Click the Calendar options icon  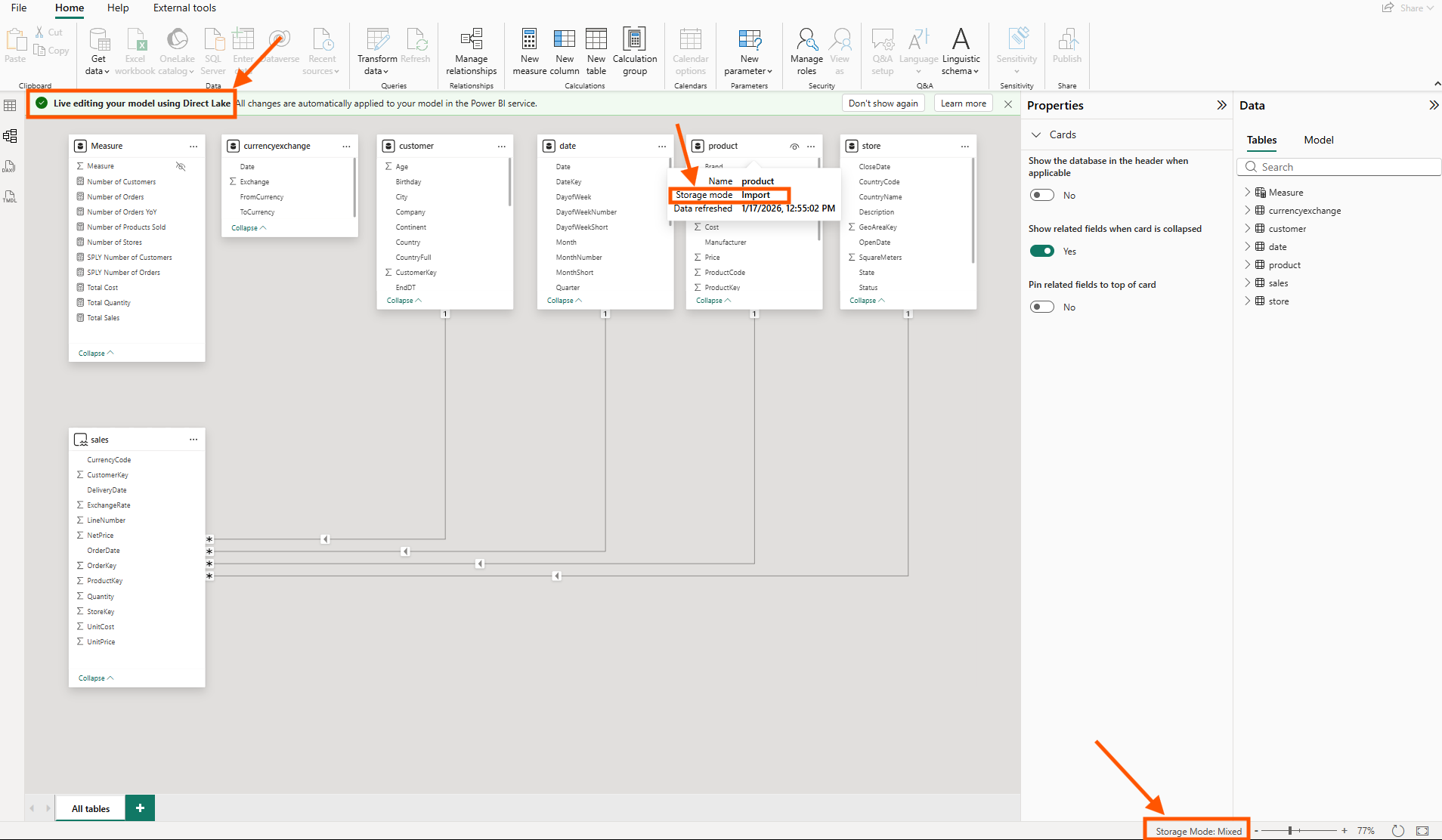point(690,40)
